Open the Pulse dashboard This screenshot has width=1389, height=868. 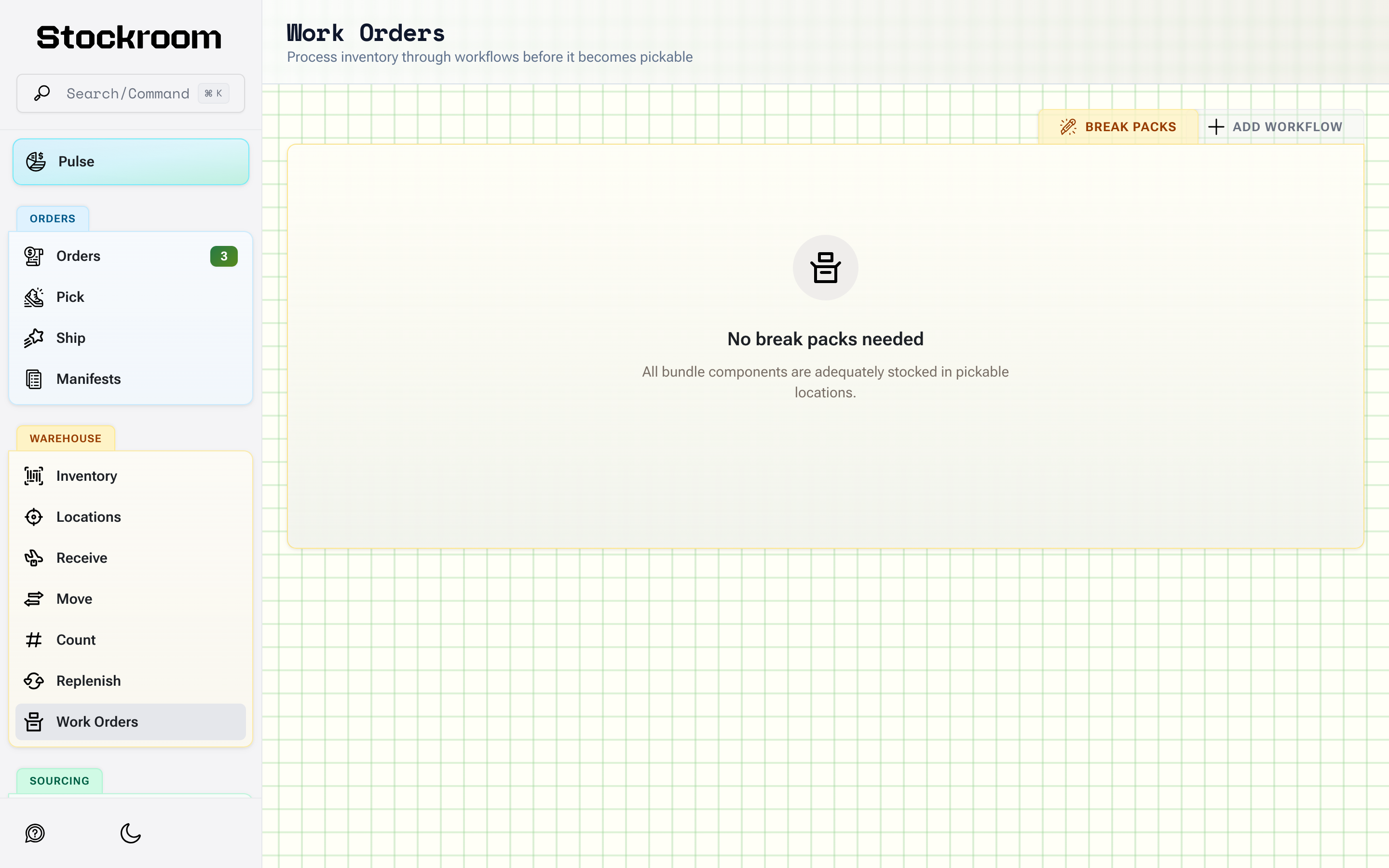tap(131, 162)
